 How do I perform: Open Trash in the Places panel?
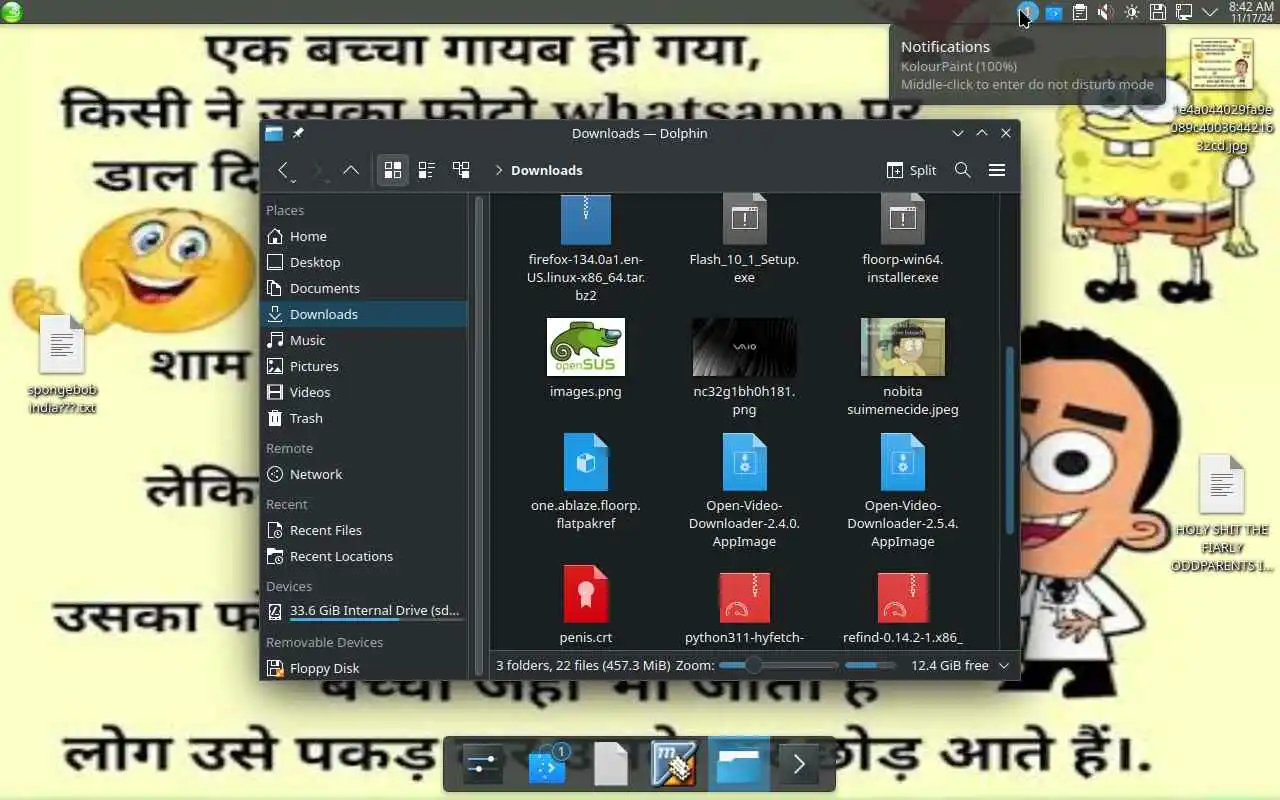click(363, 418)
